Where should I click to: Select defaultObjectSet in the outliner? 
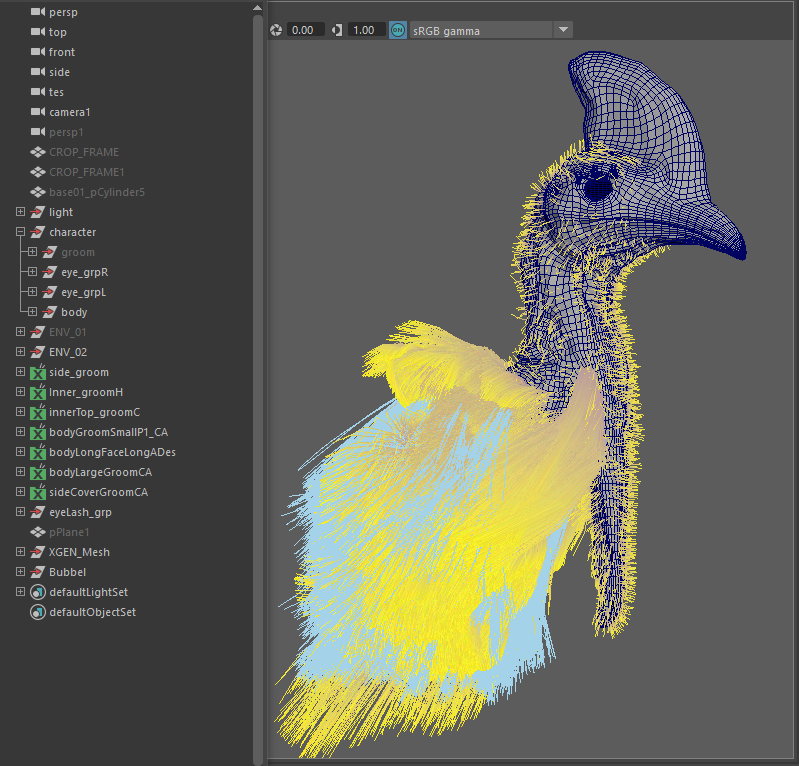click(x=92, y=612)
